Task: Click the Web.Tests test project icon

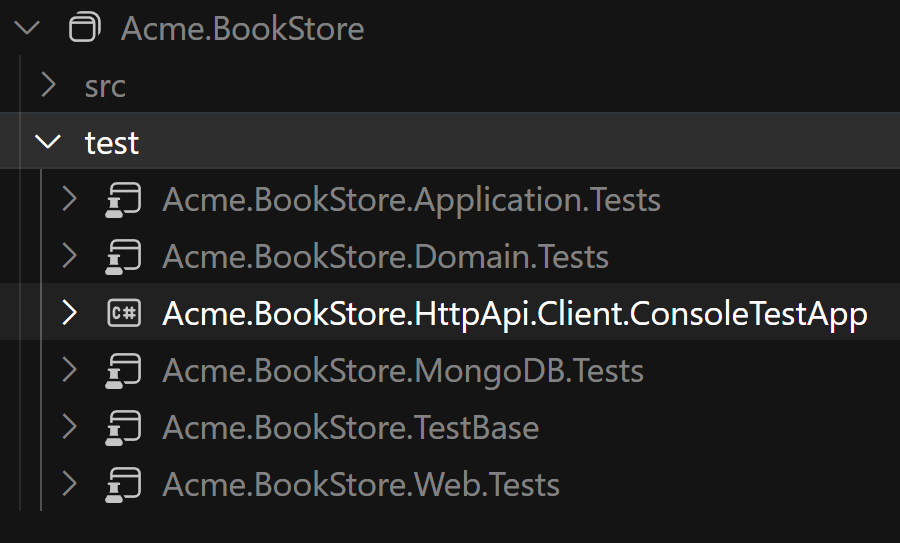Action: pyautogui.click(x=123, y=484)
